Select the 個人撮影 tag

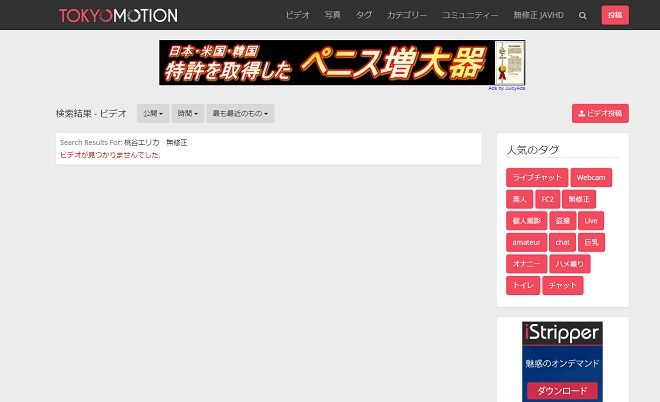tap(527, 221)
